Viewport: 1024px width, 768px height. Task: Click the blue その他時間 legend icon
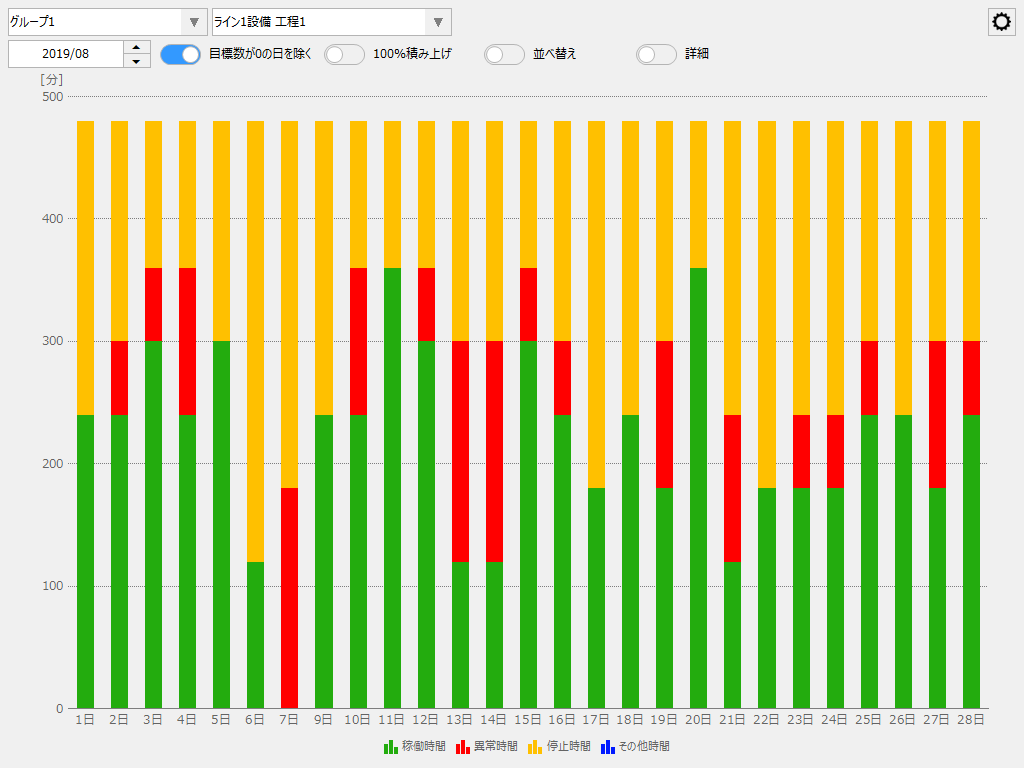click(x=606, y=746)
